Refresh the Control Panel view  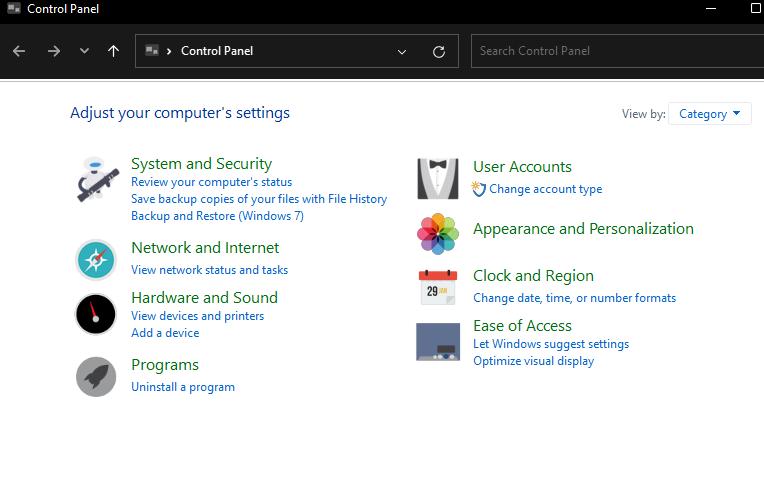tap(438, 51)
